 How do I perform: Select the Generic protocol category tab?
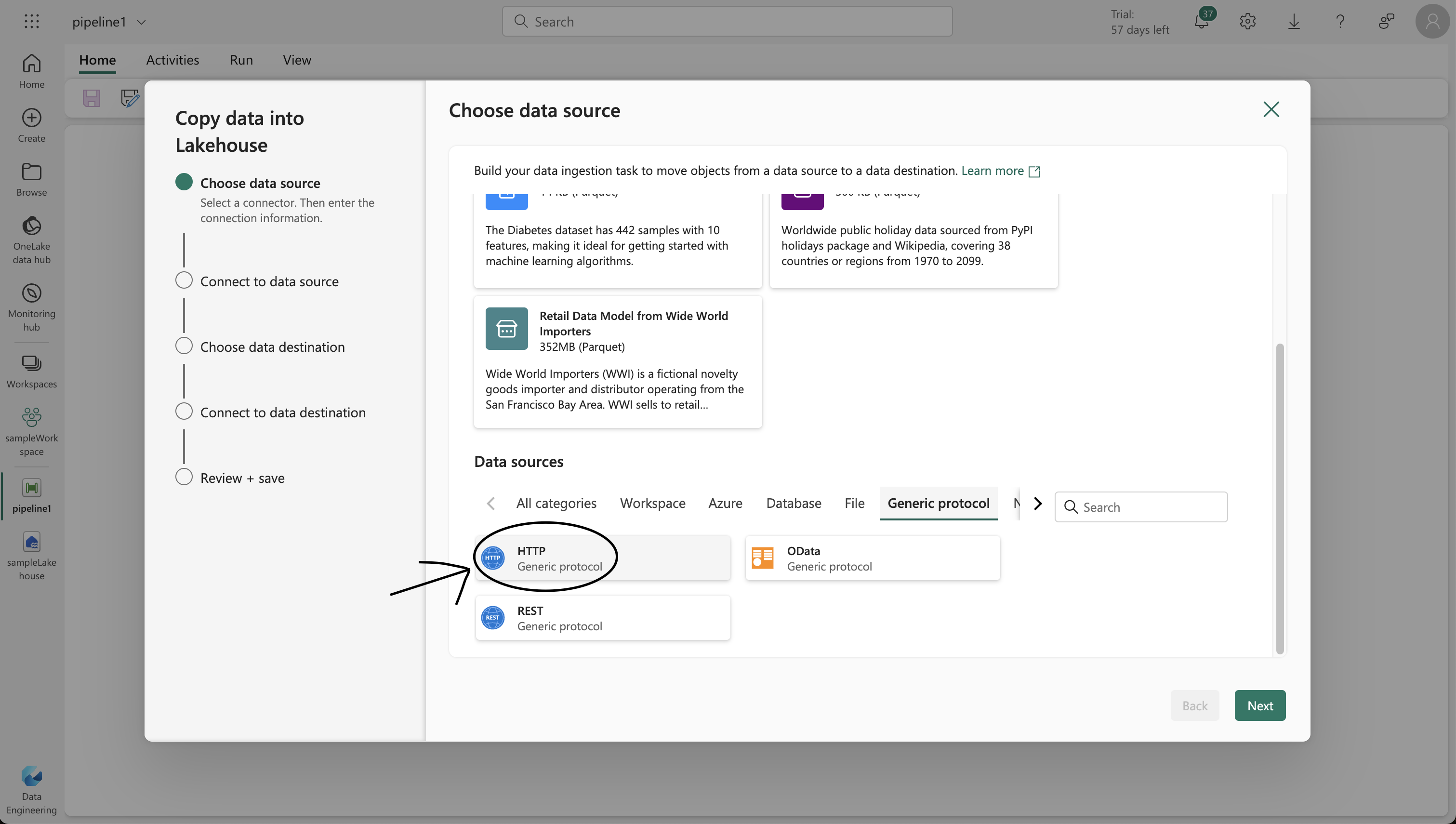(x=939, y=503)
